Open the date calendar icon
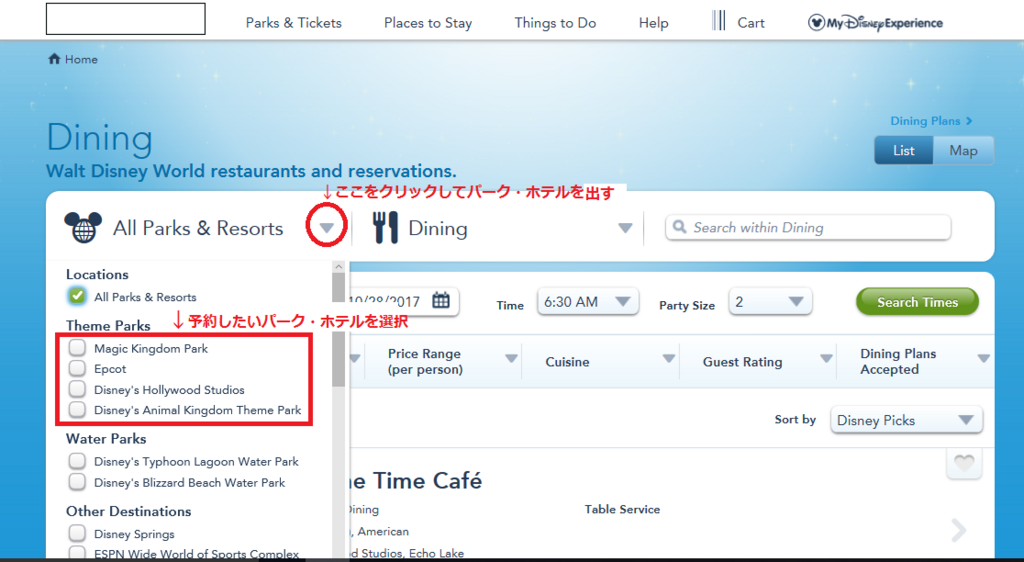 (441, 301)
